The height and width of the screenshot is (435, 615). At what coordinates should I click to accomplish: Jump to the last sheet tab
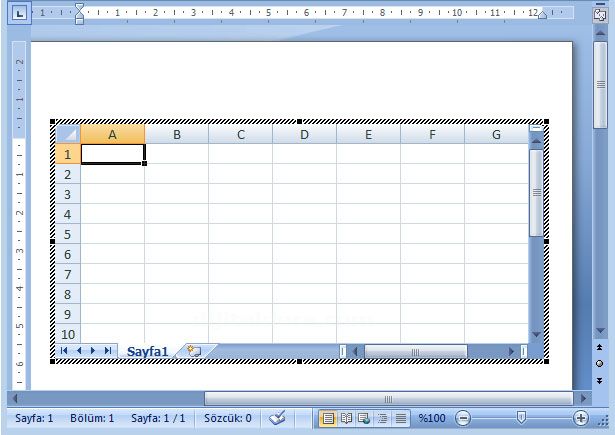(x=108, y=350)
